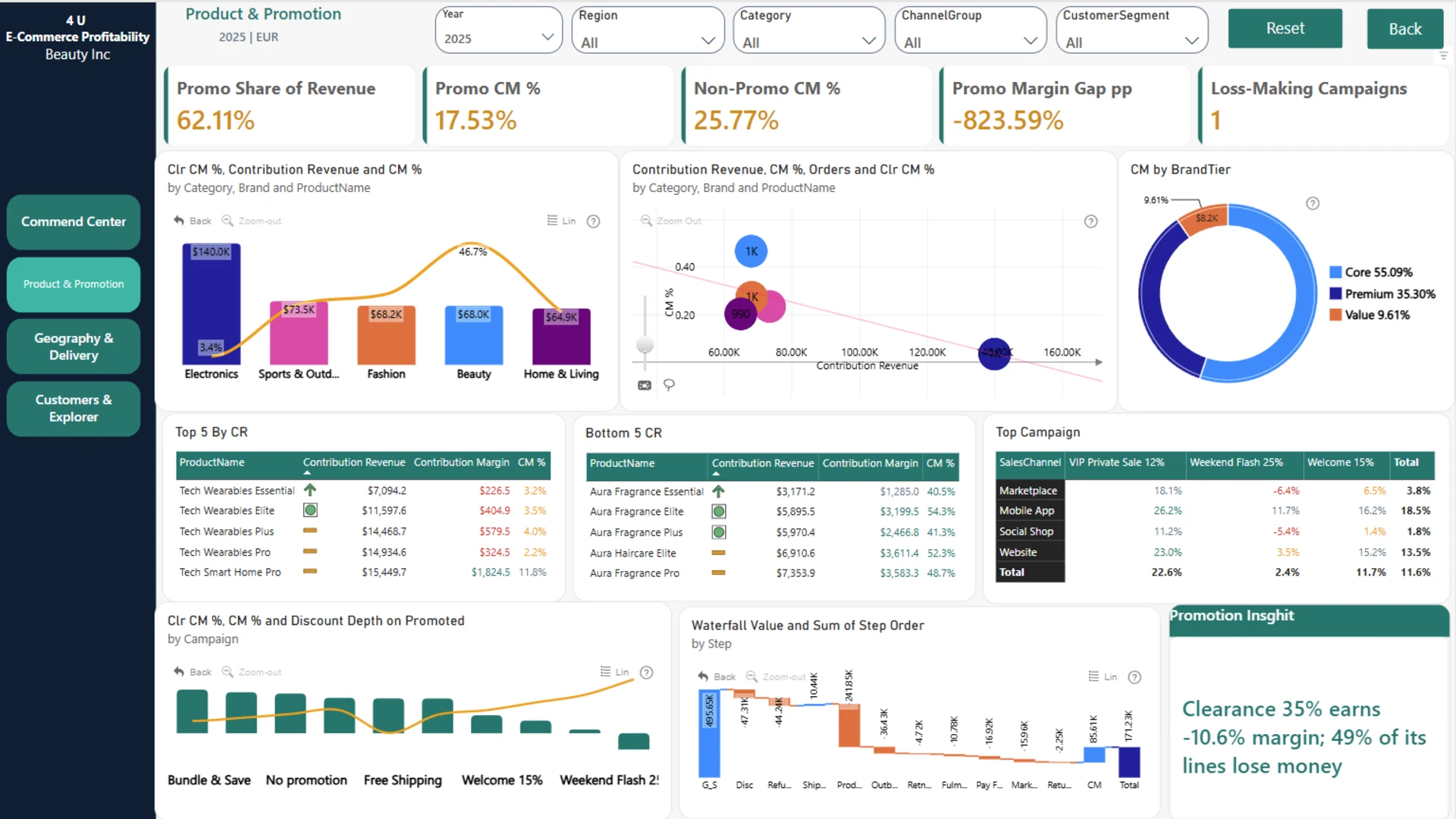The height and width of the screenshot is (819, 1456).
Task: Select the Sports & Outd.. bar showing $73.5K
Action: pyautogui.click(x=299, y=333)
